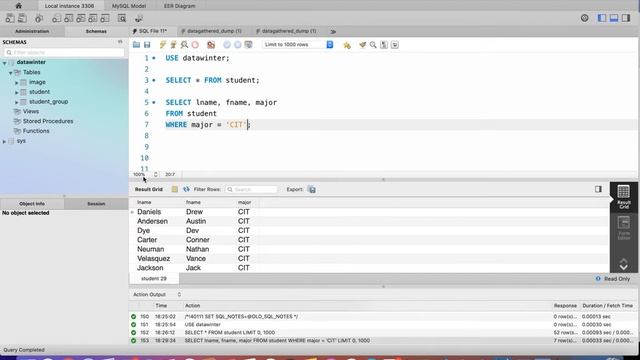640x360 pixels.
Task: Create a new table icon
Action: click(69, 18)
